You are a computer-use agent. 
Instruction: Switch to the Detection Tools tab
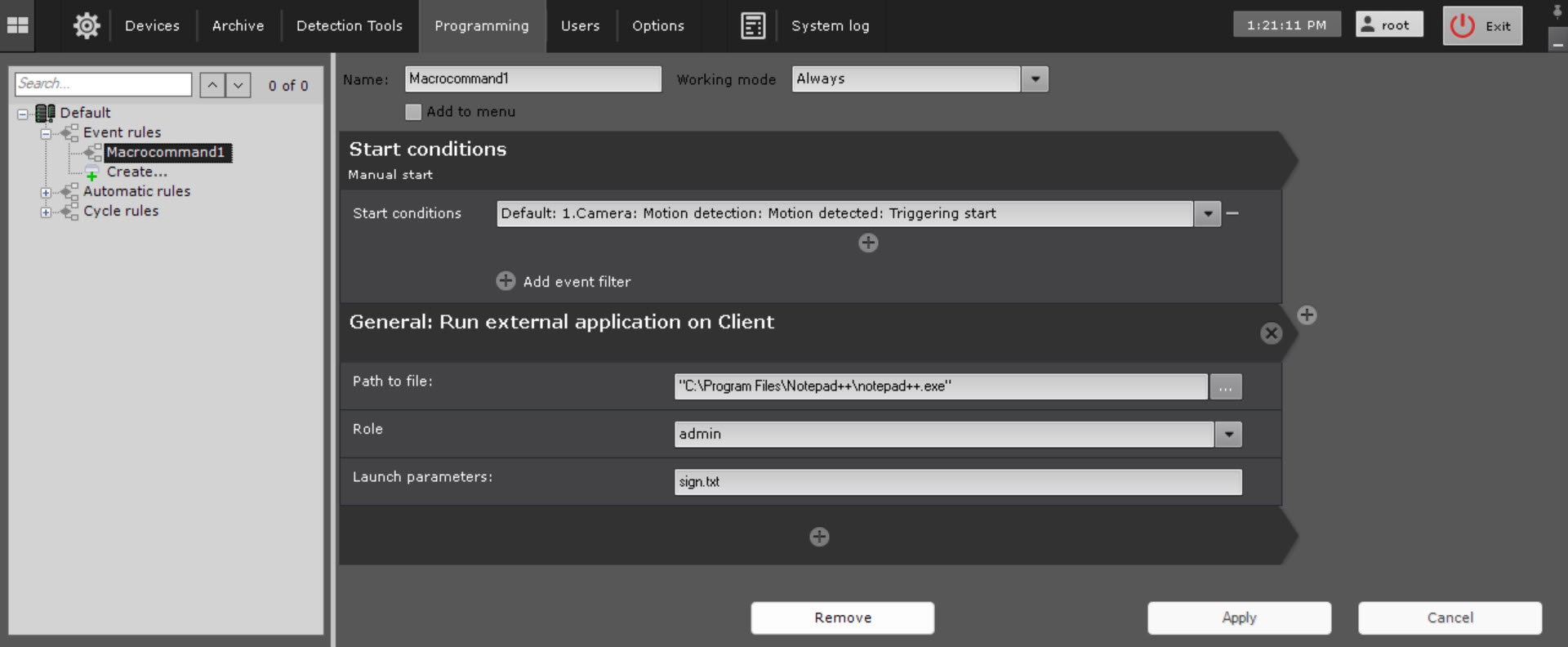coord(349,26)
